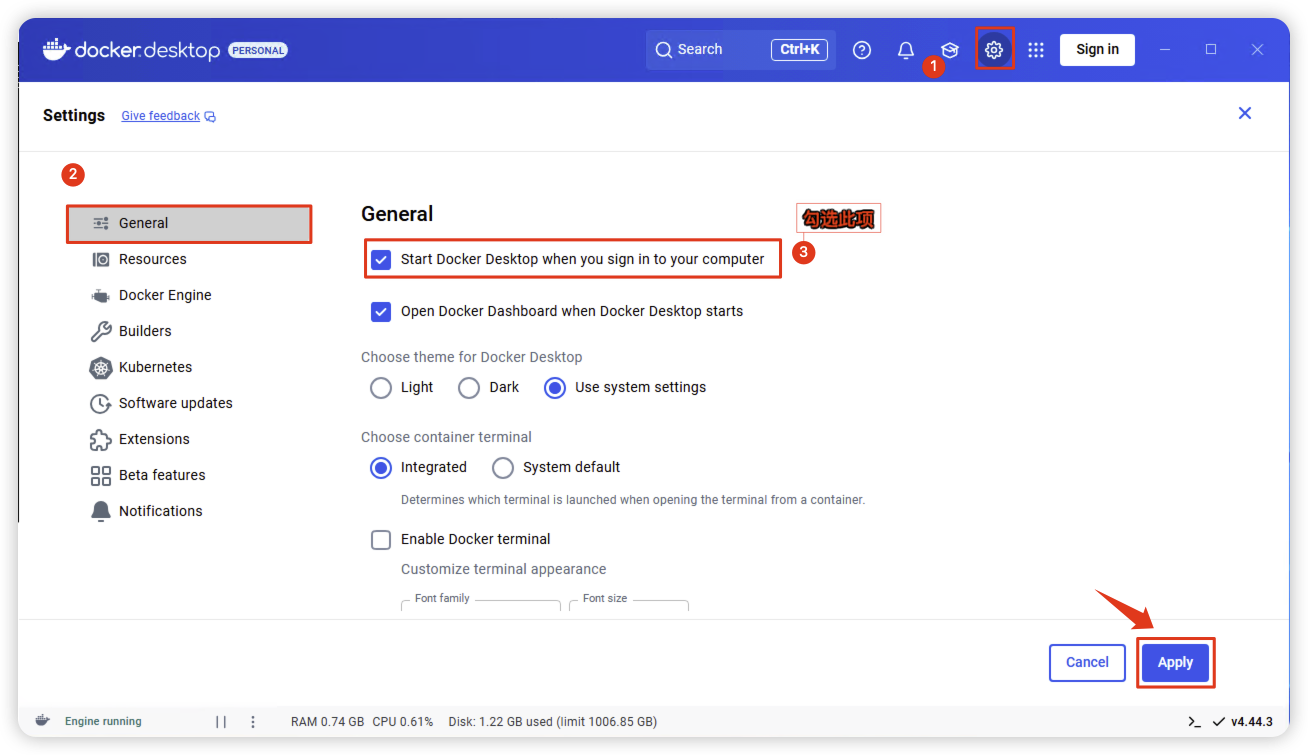Click the Ctrl+K shortcut badge
This screenshot has width=1308, height=755.
(x=799, y=50)
